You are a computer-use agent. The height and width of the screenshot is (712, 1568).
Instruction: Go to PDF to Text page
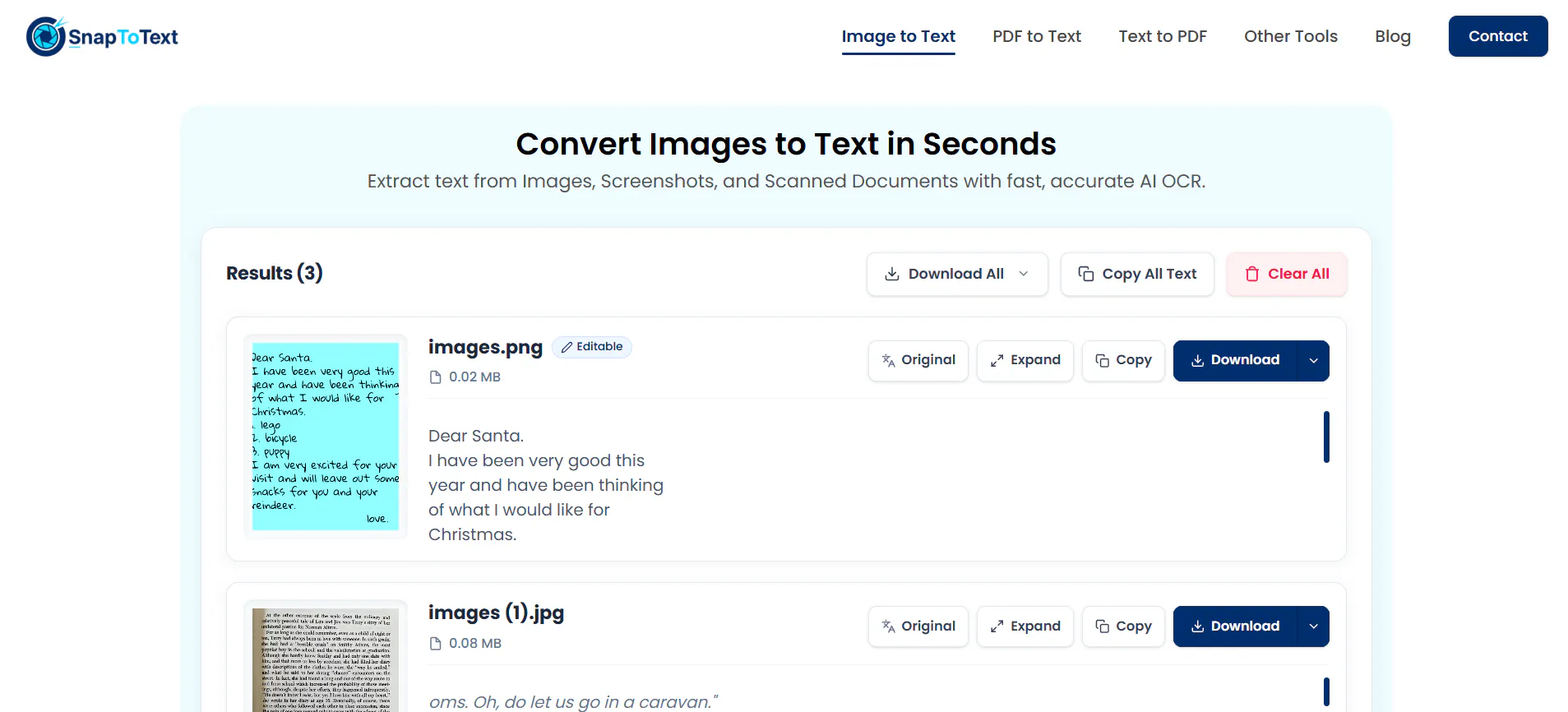[1036, 36]
